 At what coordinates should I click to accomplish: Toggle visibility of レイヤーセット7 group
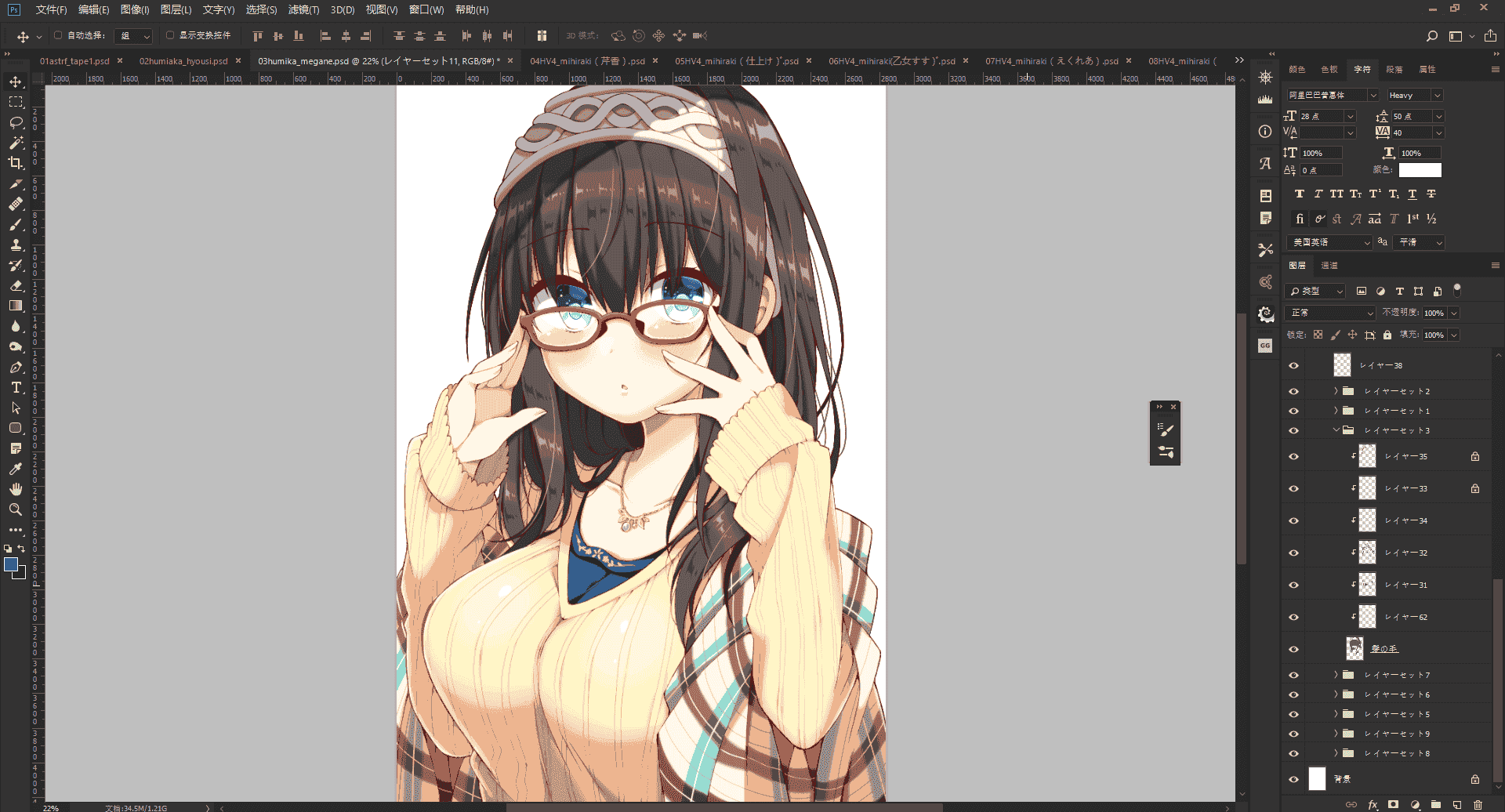point(1293,675)
